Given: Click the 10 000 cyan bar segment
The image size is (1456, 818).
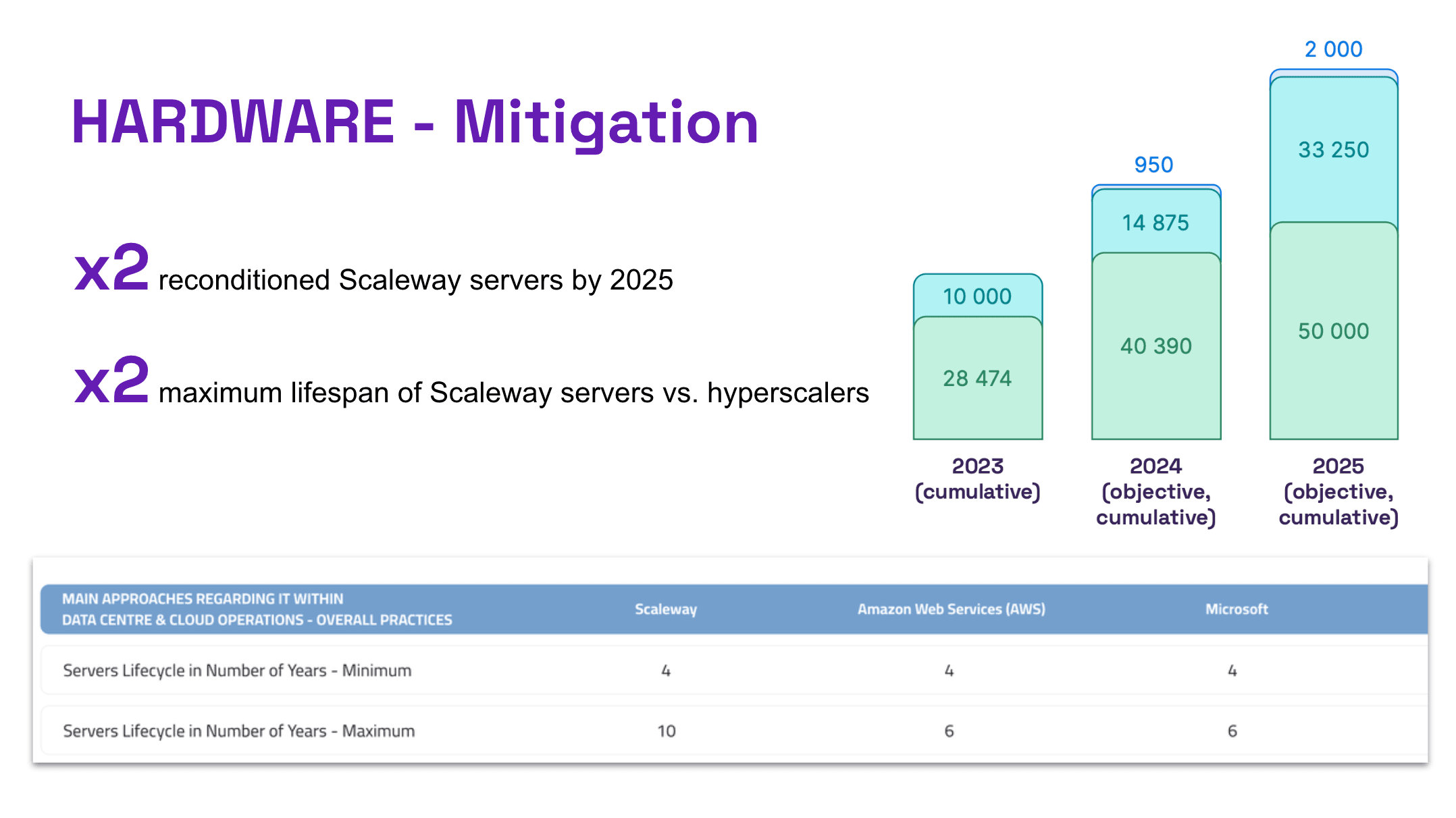Looking at the screenshot, I should coord(977,296).
